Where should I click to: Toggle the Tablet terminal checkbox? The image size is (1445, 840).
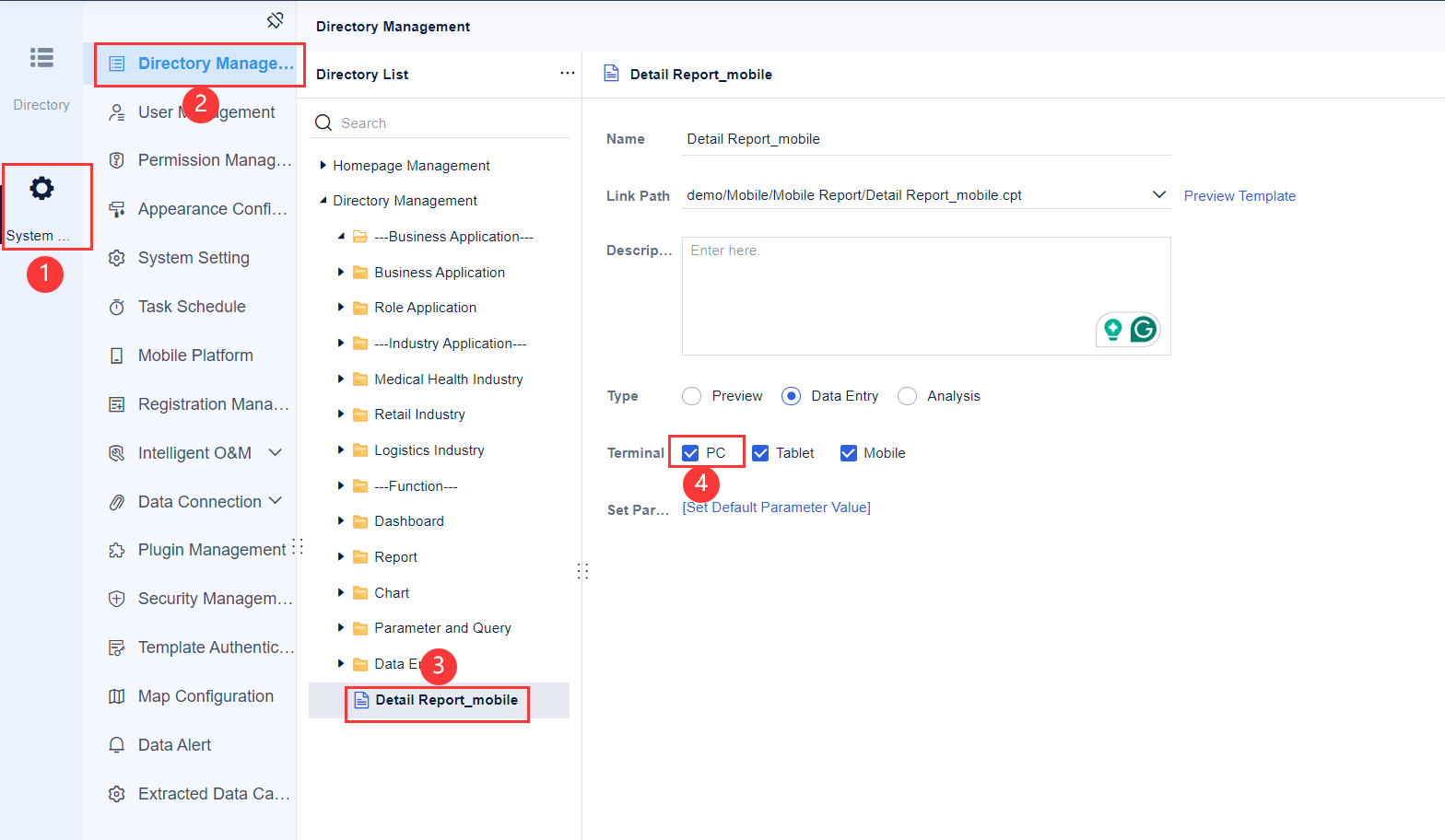(760, 453)
